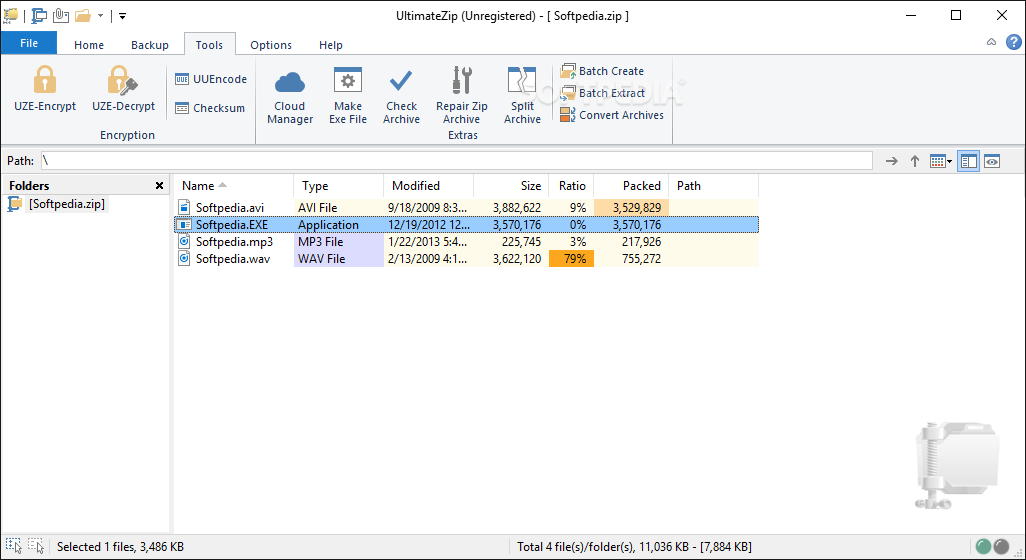This screenshot has height=560, width=1026.
Task: Click the open folder icon in title bar
Action: (x=82, y=16)
